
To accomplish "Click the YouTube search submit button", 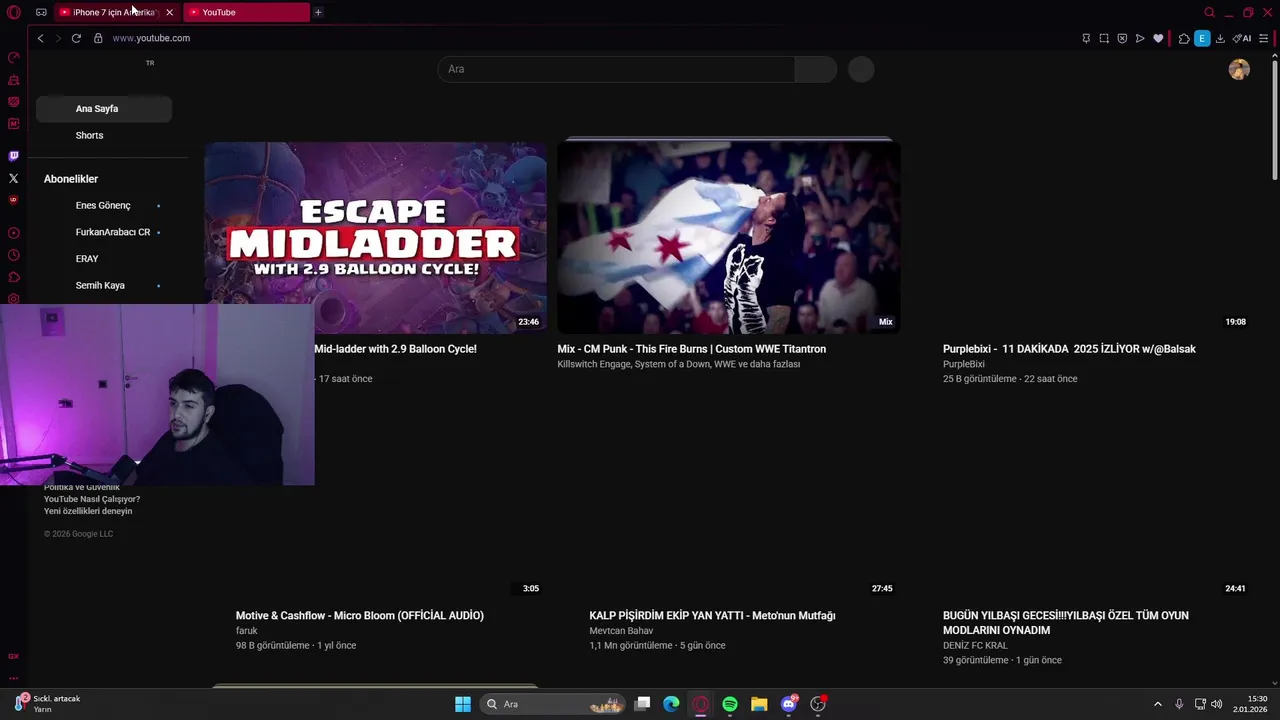I will 816,69.
